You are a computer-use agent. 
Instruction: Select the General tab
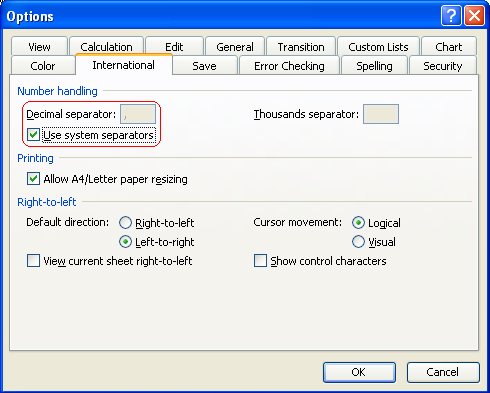tap(235, 46)
